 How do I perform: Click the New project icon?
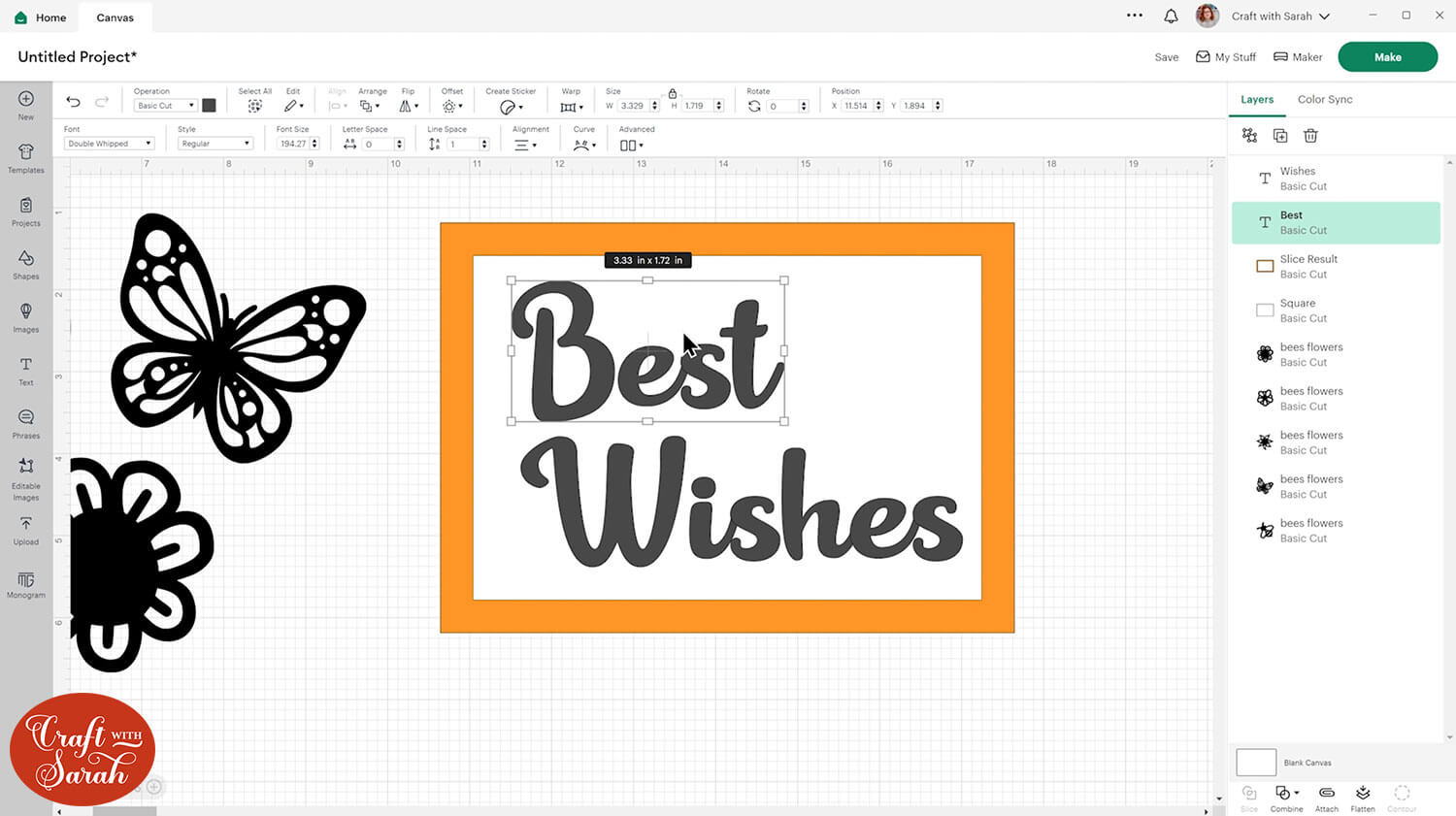[x=26, y=104]
